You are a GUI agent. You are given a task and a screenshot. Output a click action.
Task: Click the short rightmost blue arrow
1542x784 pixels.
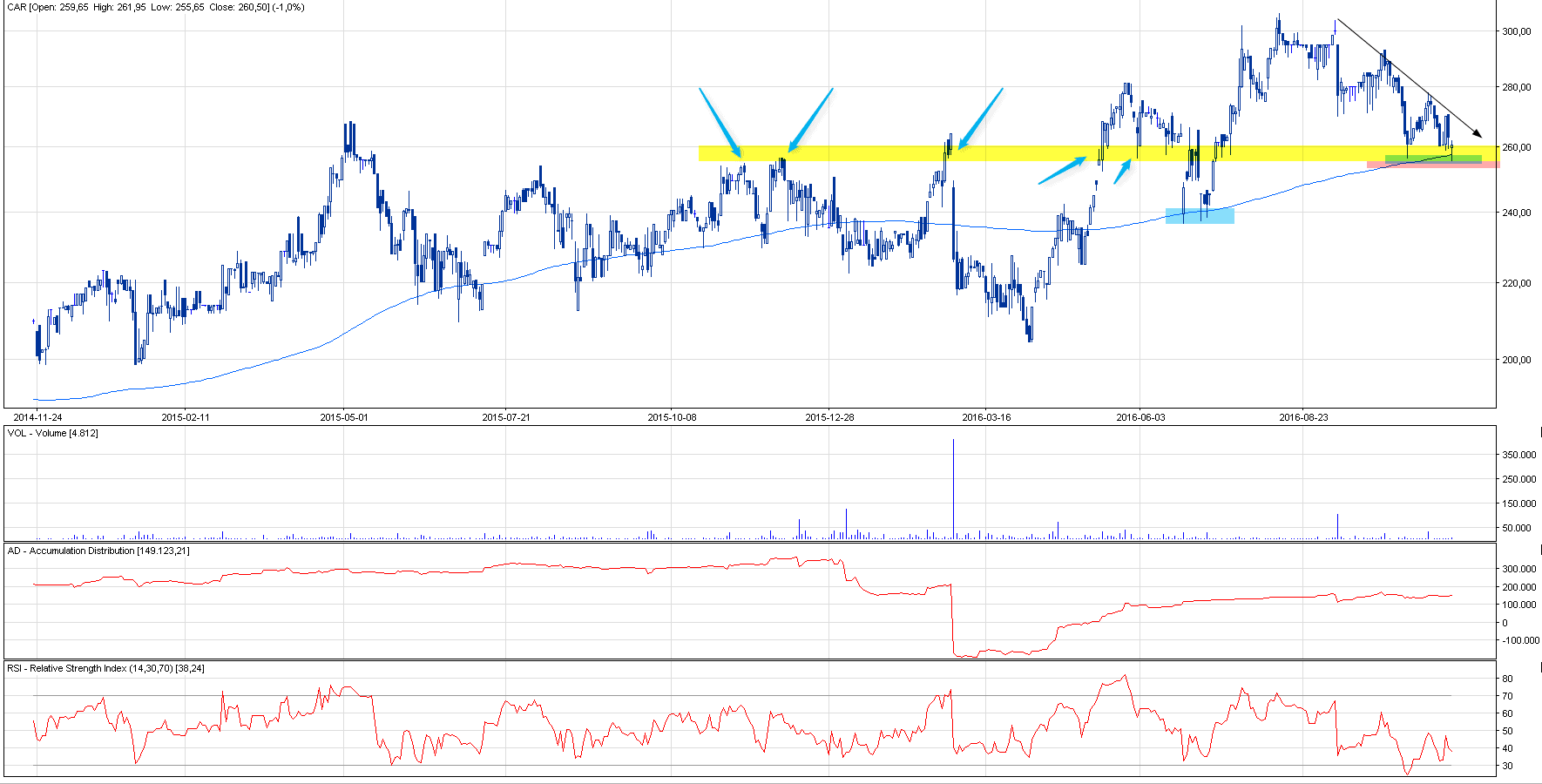tap(1122, 172)
